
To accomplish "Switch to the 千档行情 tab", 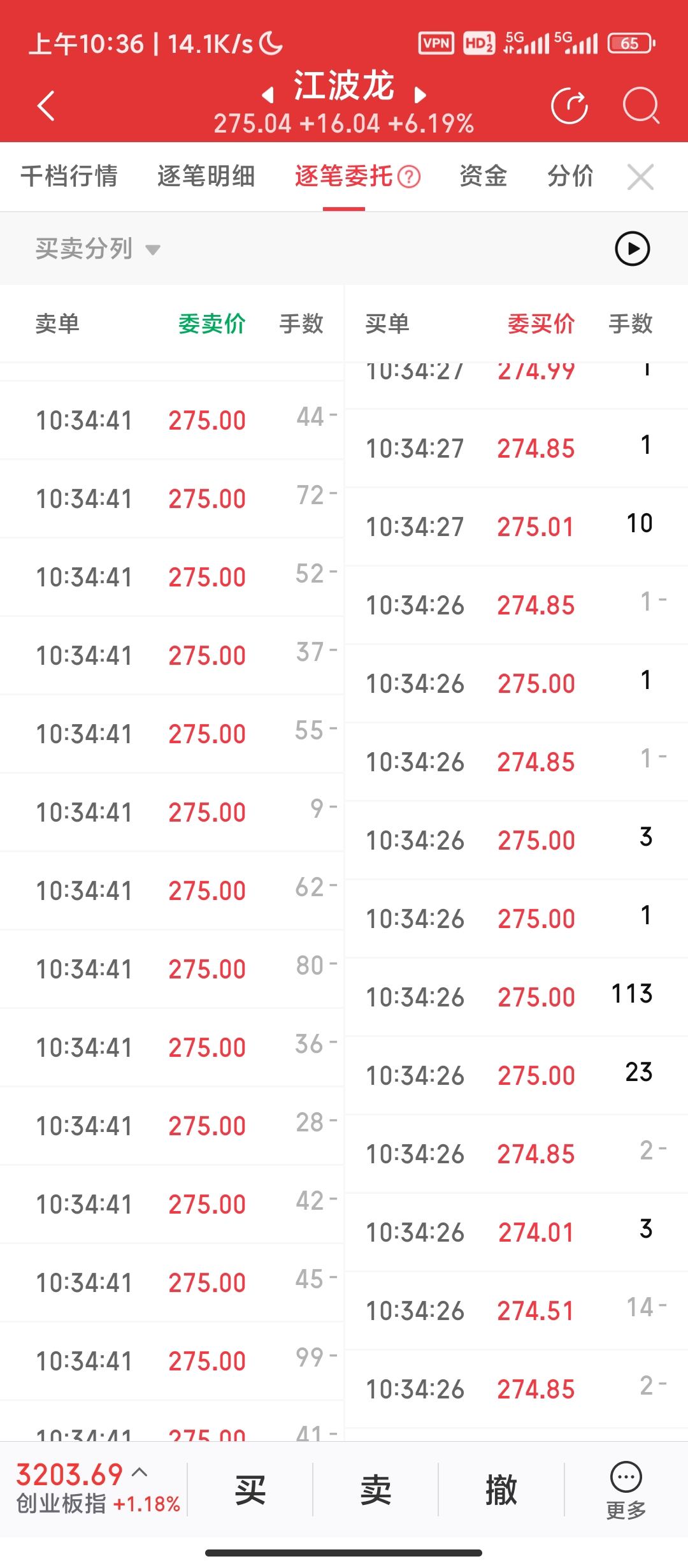I will 69,177.
